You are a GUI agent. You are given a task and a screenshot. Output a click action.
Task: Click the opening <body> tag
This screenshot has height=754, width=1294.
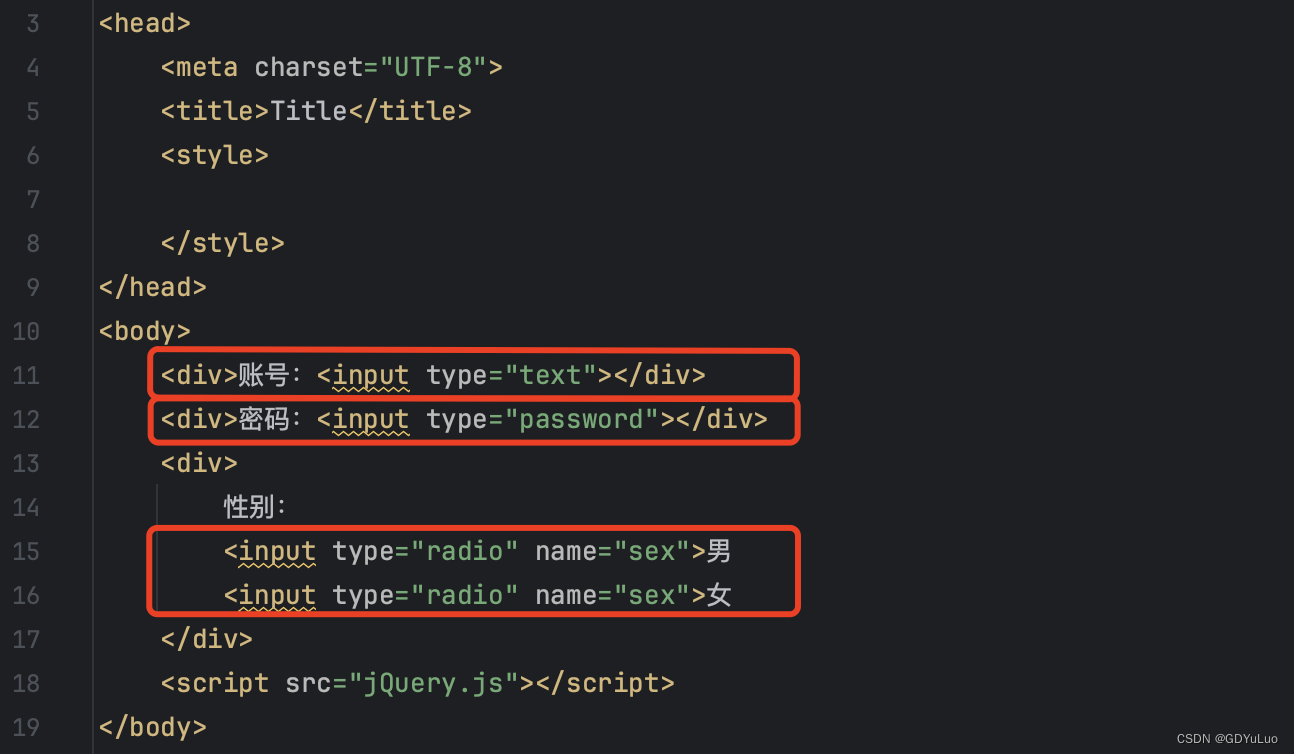pyautogui.click(x=145, y=331)
